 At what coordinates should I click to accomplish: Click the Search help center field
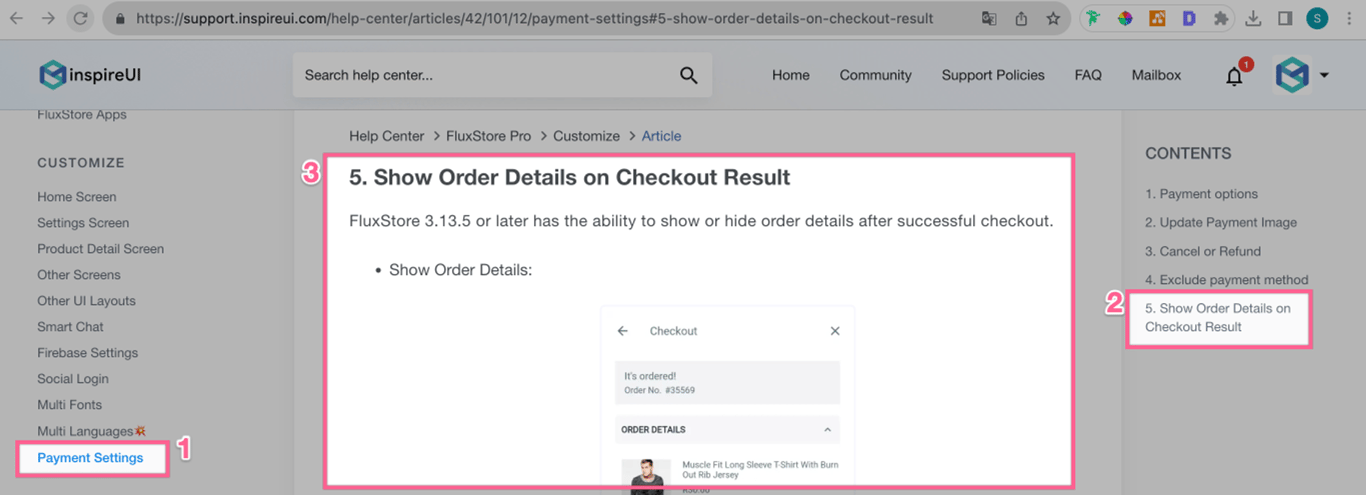[502, 75]
